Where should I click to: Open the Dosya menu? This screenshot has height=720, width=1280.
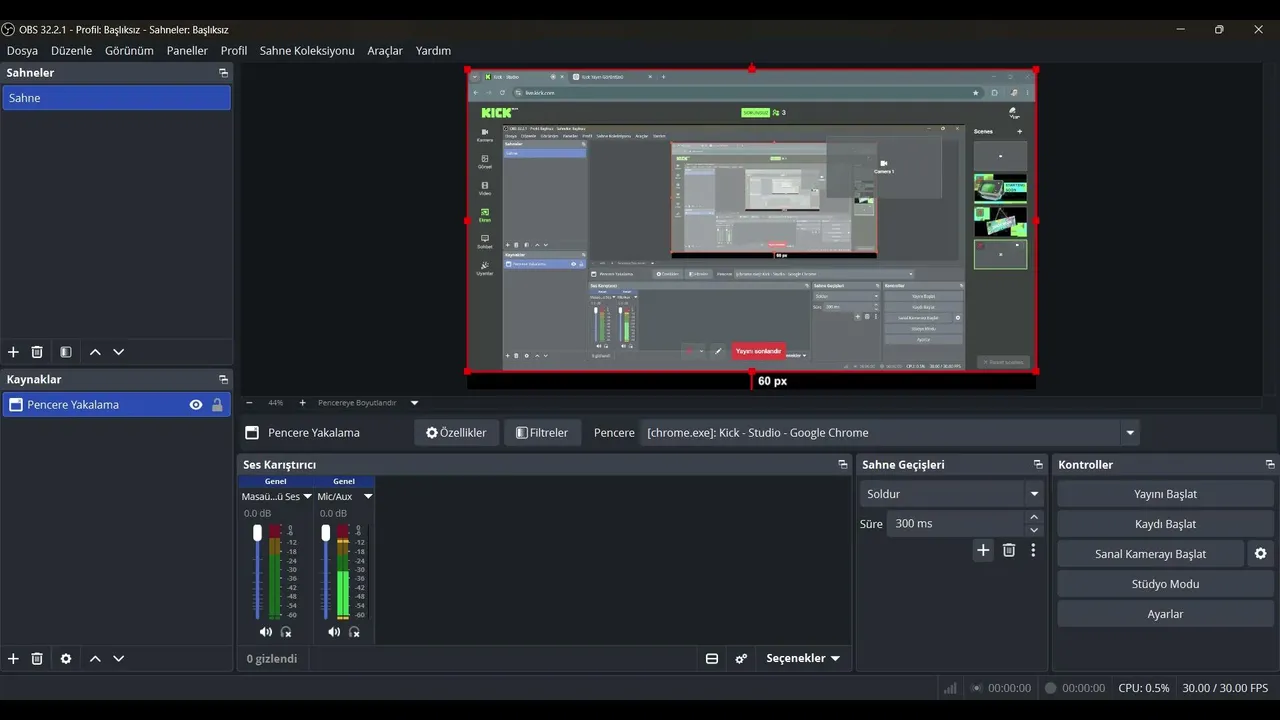click(22, 51)
